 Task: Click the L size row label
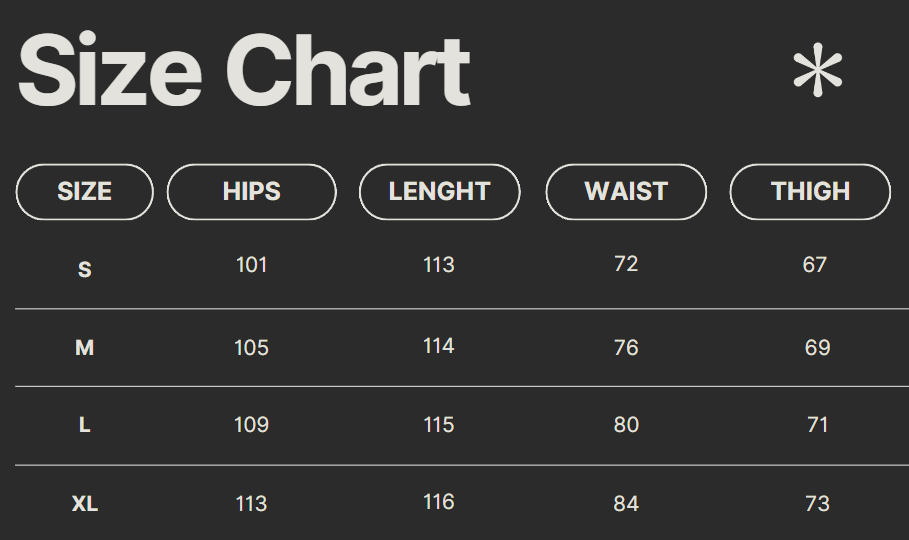click(85, 425)
